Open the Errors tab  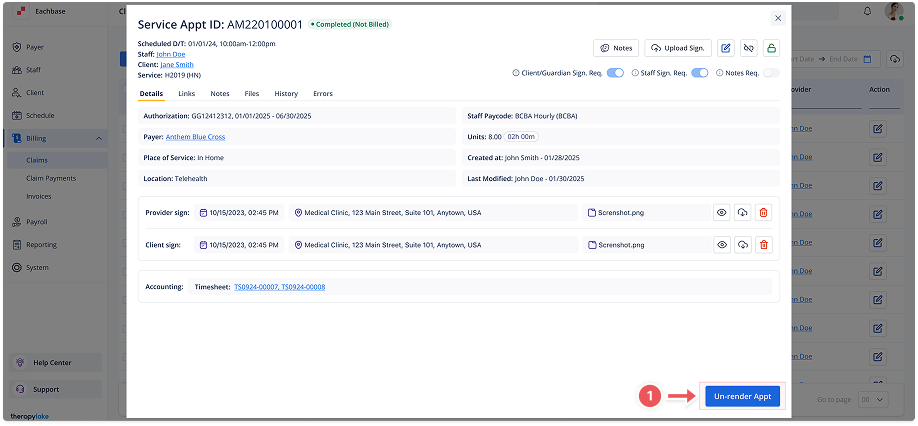coord(323,94)
